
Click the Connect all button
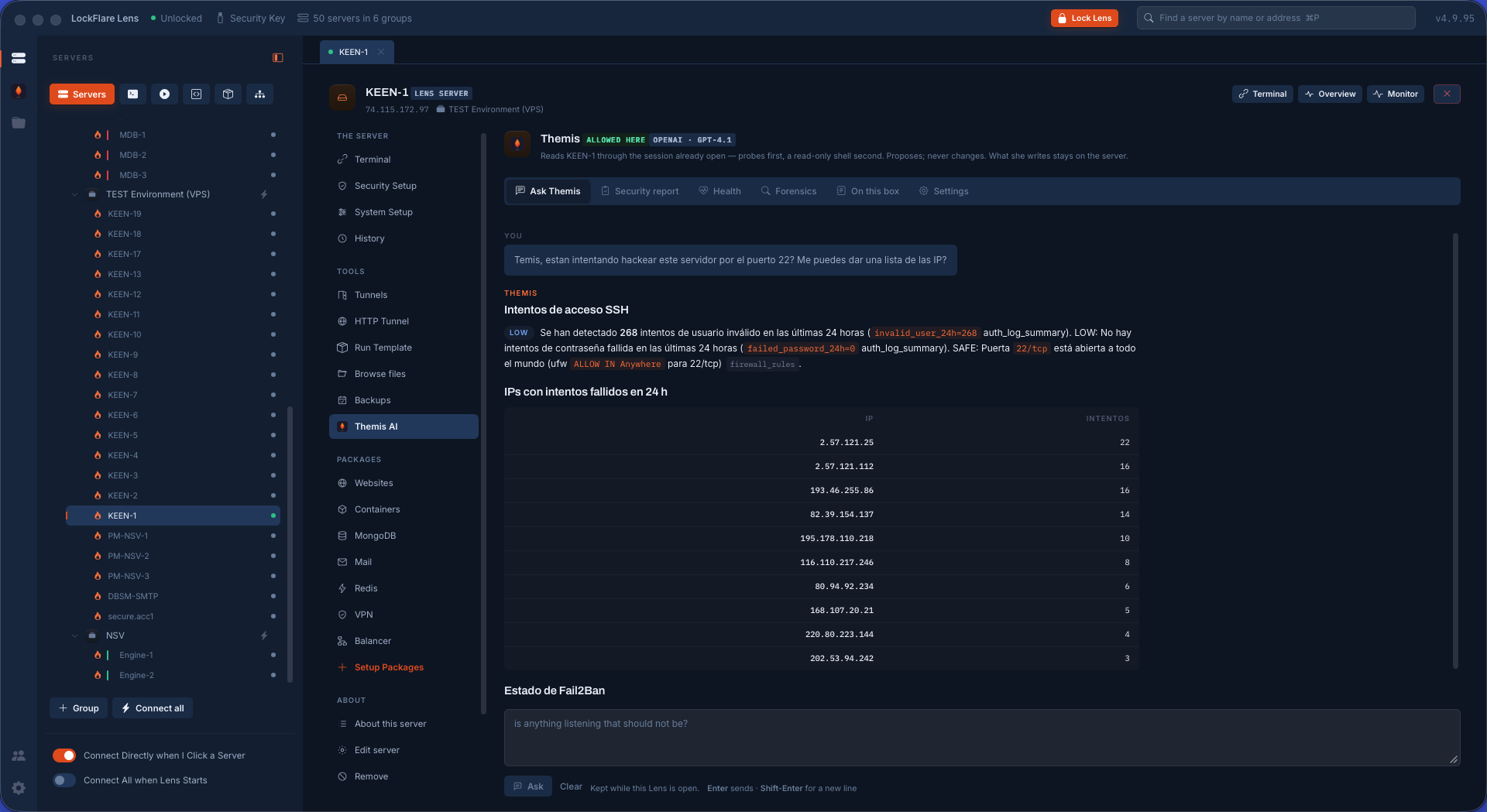pyautogui.click(x=153, y=708)
